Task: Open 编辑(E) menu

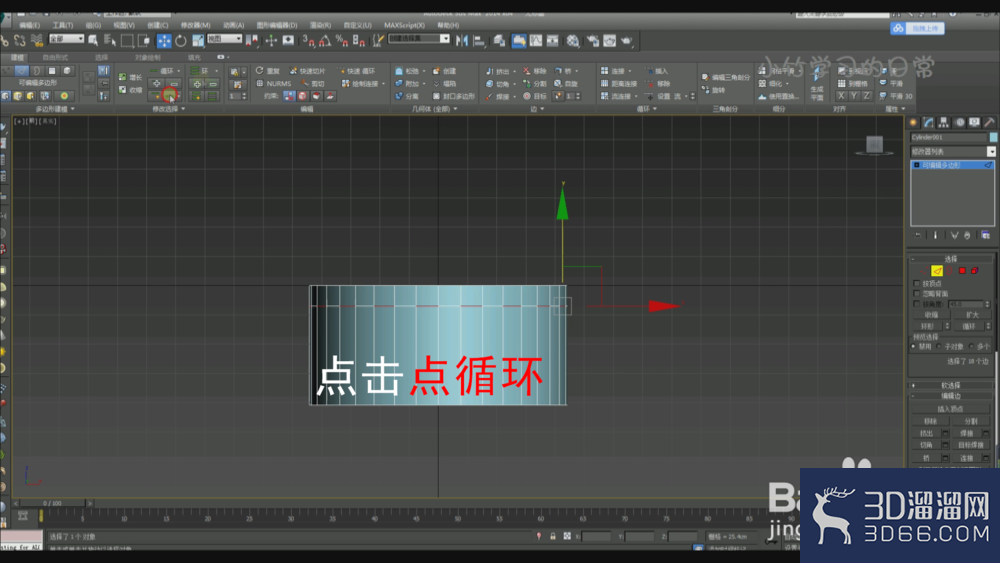Action: click(x=29, y=26)
